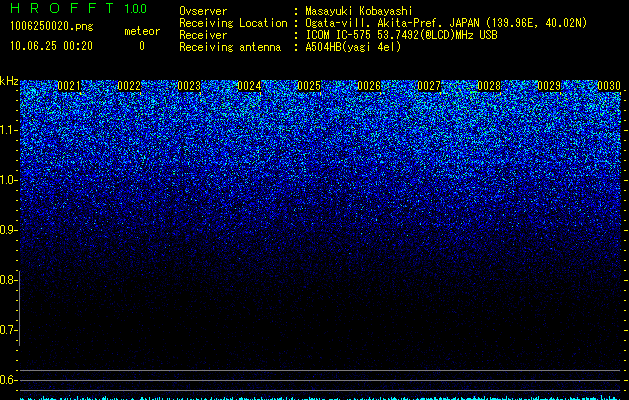Click the 0025 time marker
629x400 pixels.
(309, 86)
